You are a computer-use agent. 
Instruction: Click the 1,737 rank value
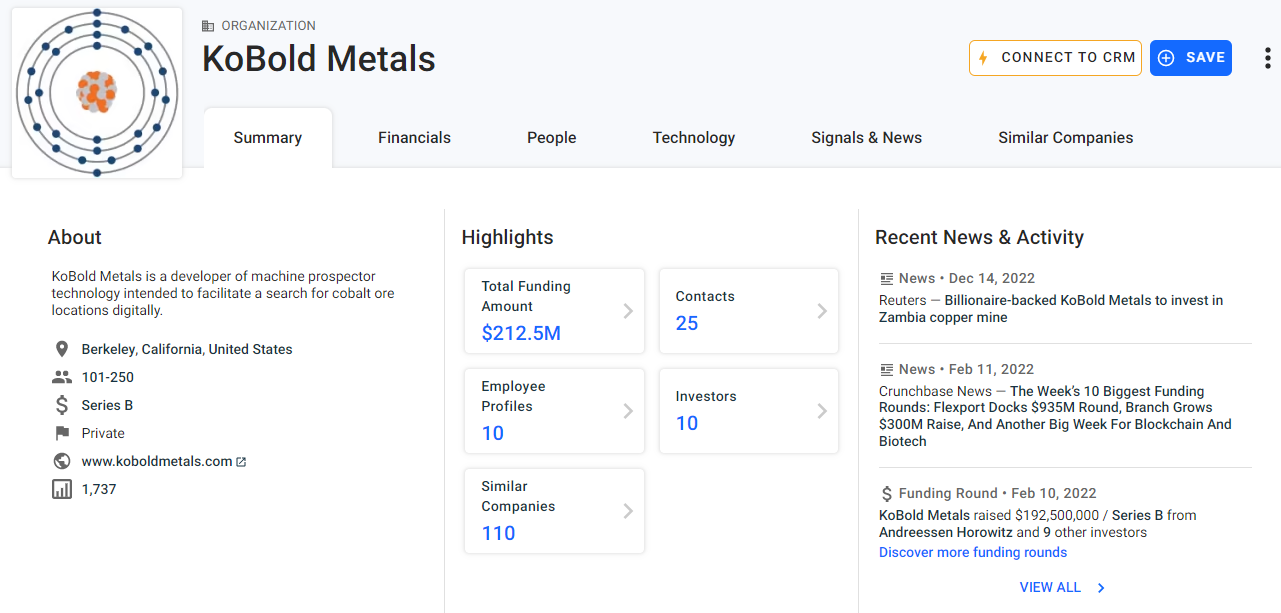pyautogui.click(x=99, y=489)
